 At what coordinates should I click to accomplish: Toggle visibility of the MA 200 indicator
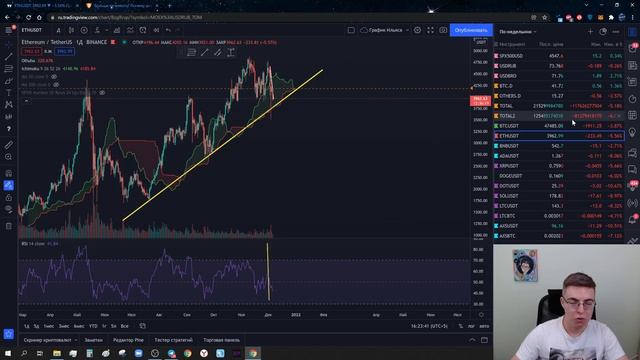point(56,84)
